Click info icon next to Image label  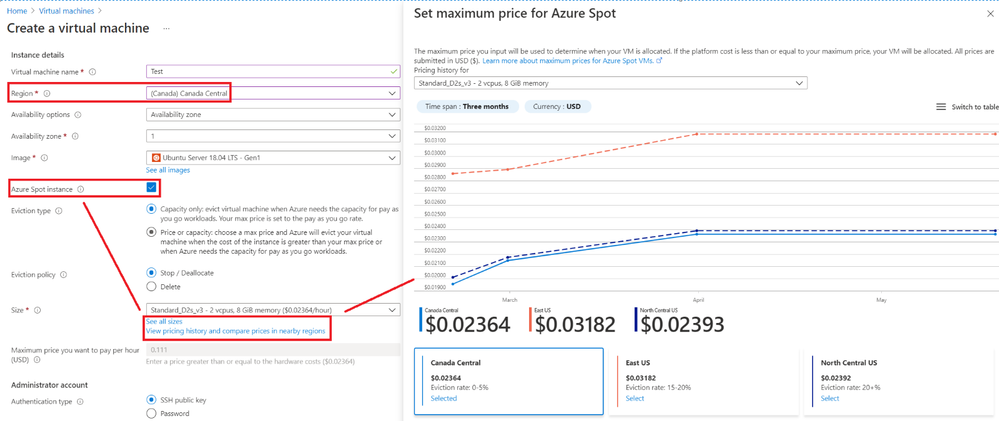[x=44, y=158]
